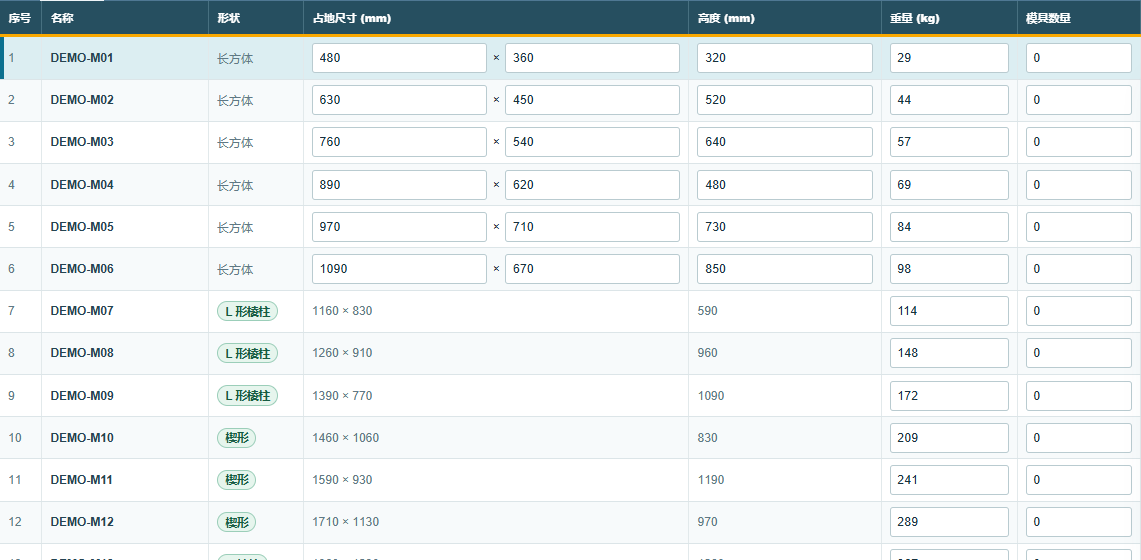Click the DEMO-M03 weight field 57

pos(949,143)
